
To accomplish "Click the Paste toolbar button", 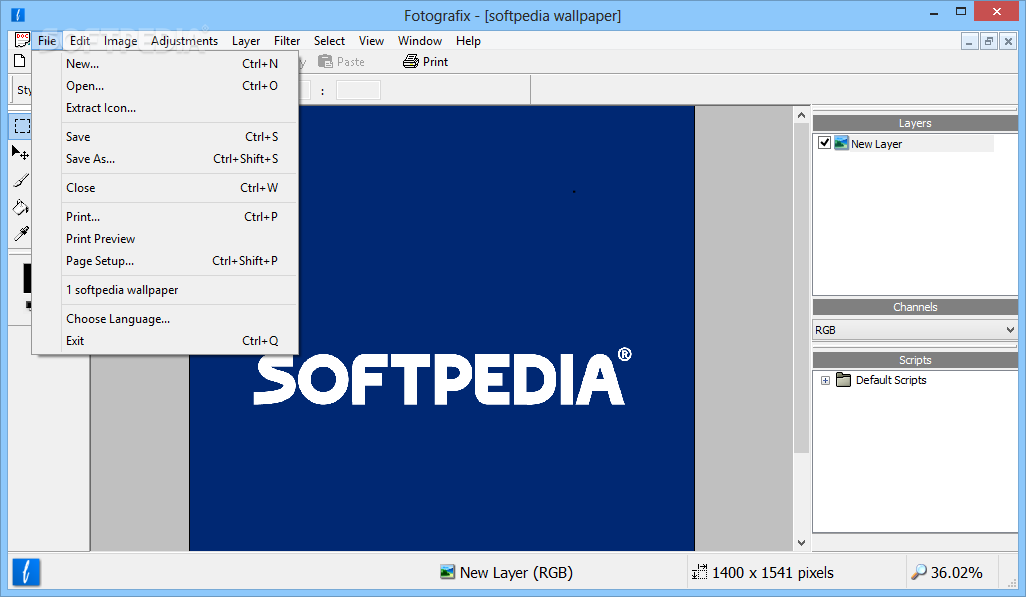I will point(342,62).
